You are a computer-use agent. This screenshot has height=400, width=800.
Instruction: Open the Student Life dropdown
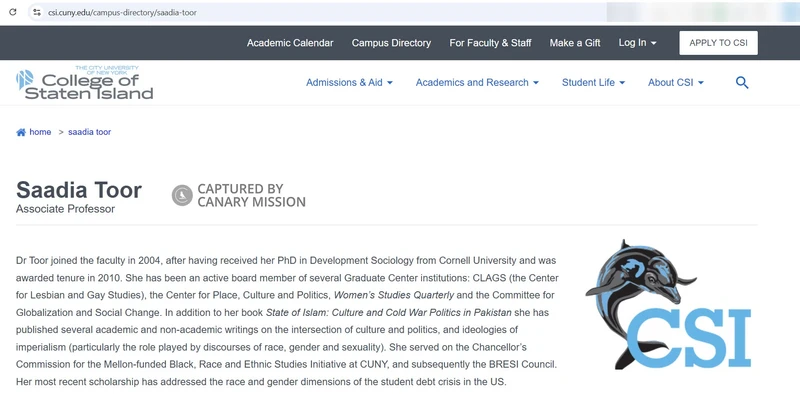(593, 82)
